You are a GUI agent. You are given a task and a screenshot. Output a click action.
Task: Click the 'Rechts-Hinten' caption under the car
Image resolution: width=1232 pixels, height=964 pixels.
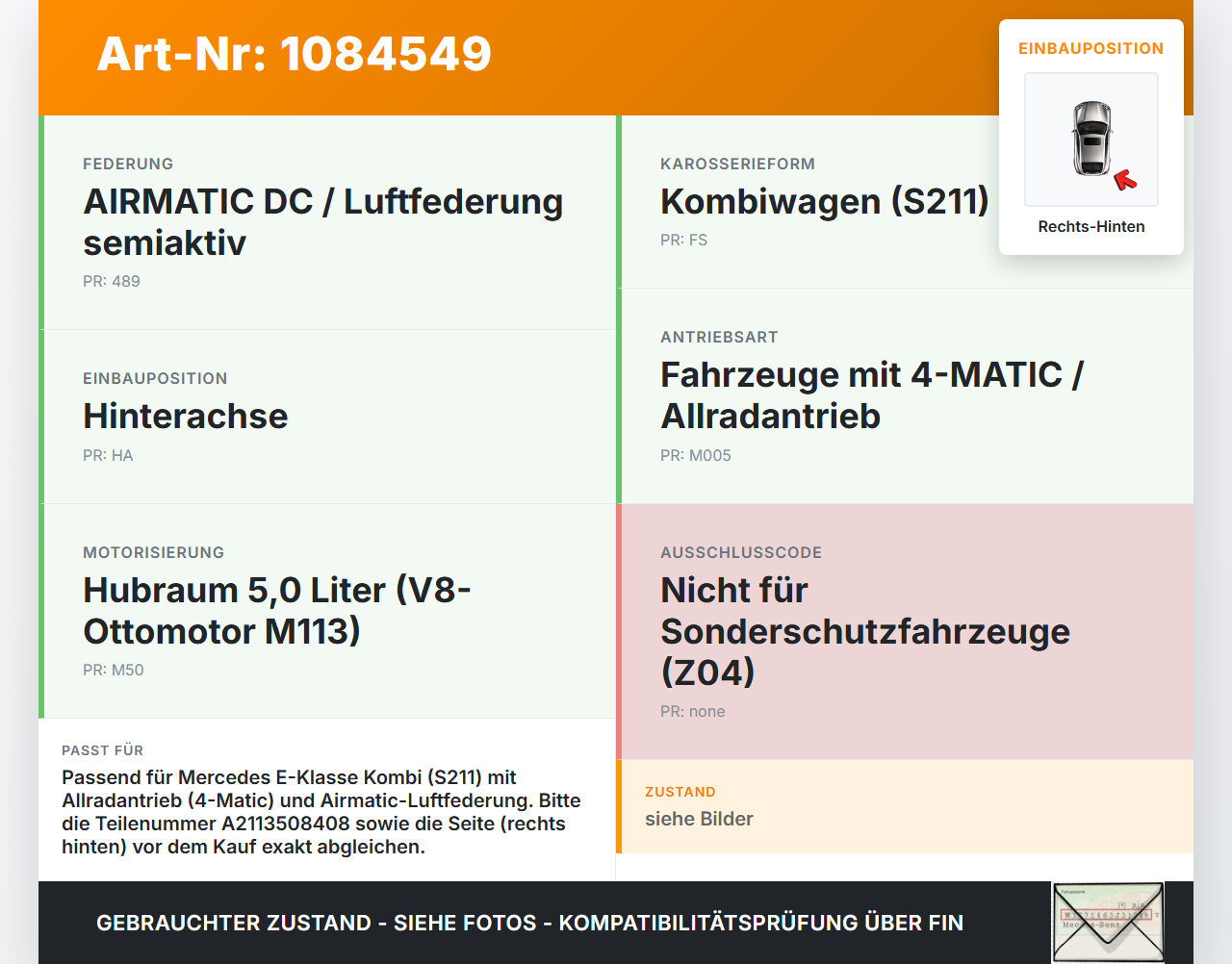click(x=1091, y=227)
